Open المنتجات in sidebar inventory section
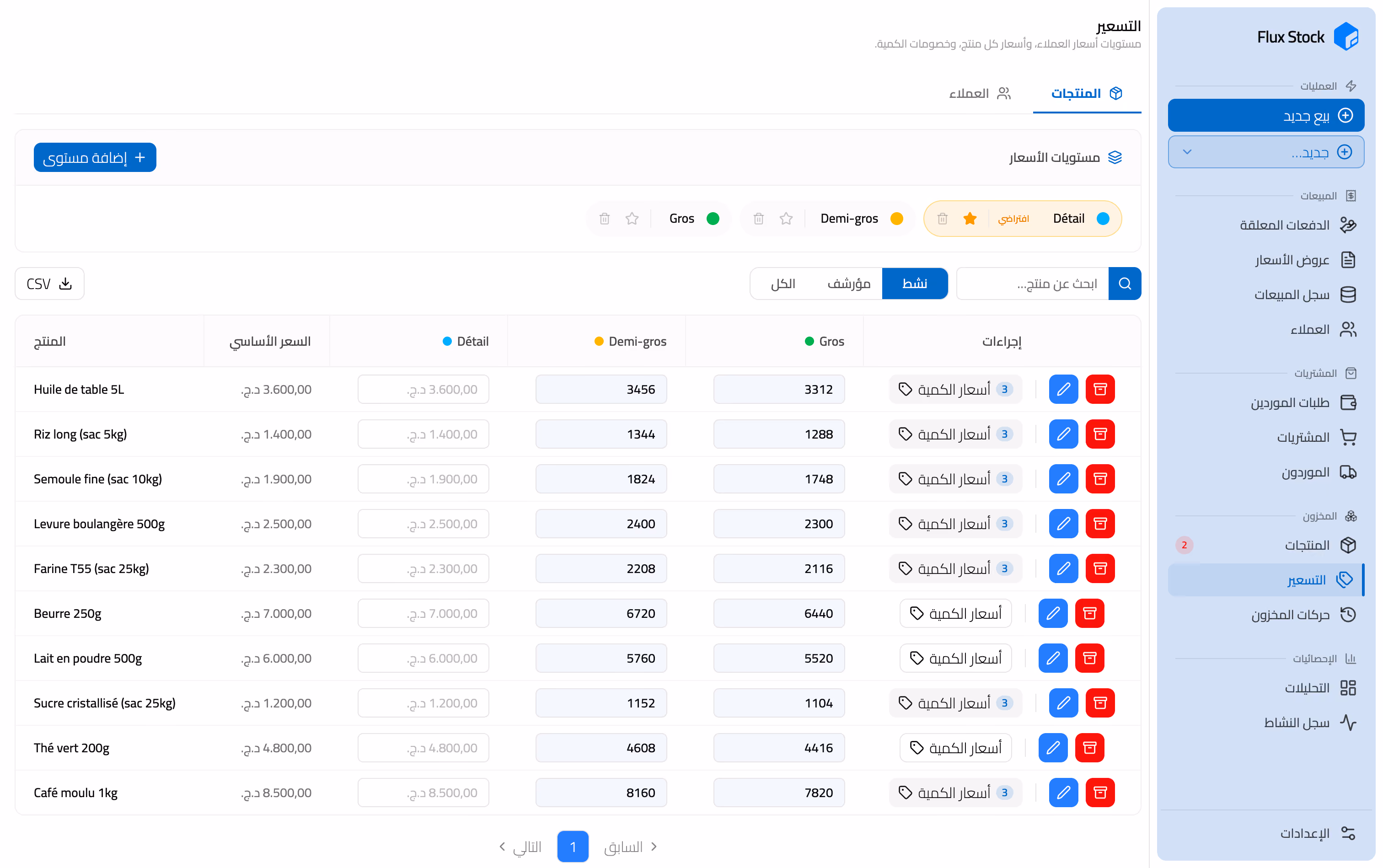The width and height of the screenshot is (1383, 868). (x=1266, y=545)
